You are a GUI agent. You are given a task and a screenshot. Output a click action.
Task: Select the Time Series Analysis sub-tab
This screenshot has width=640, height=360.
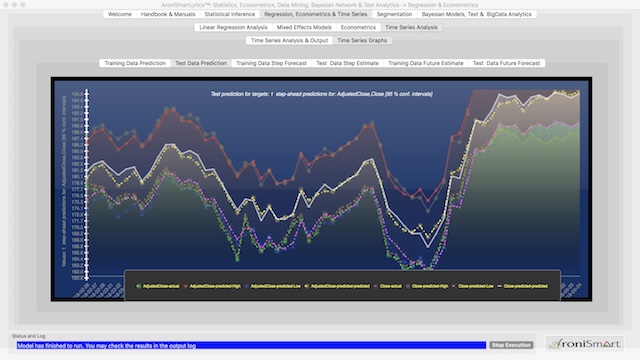[x=411, y=27]
